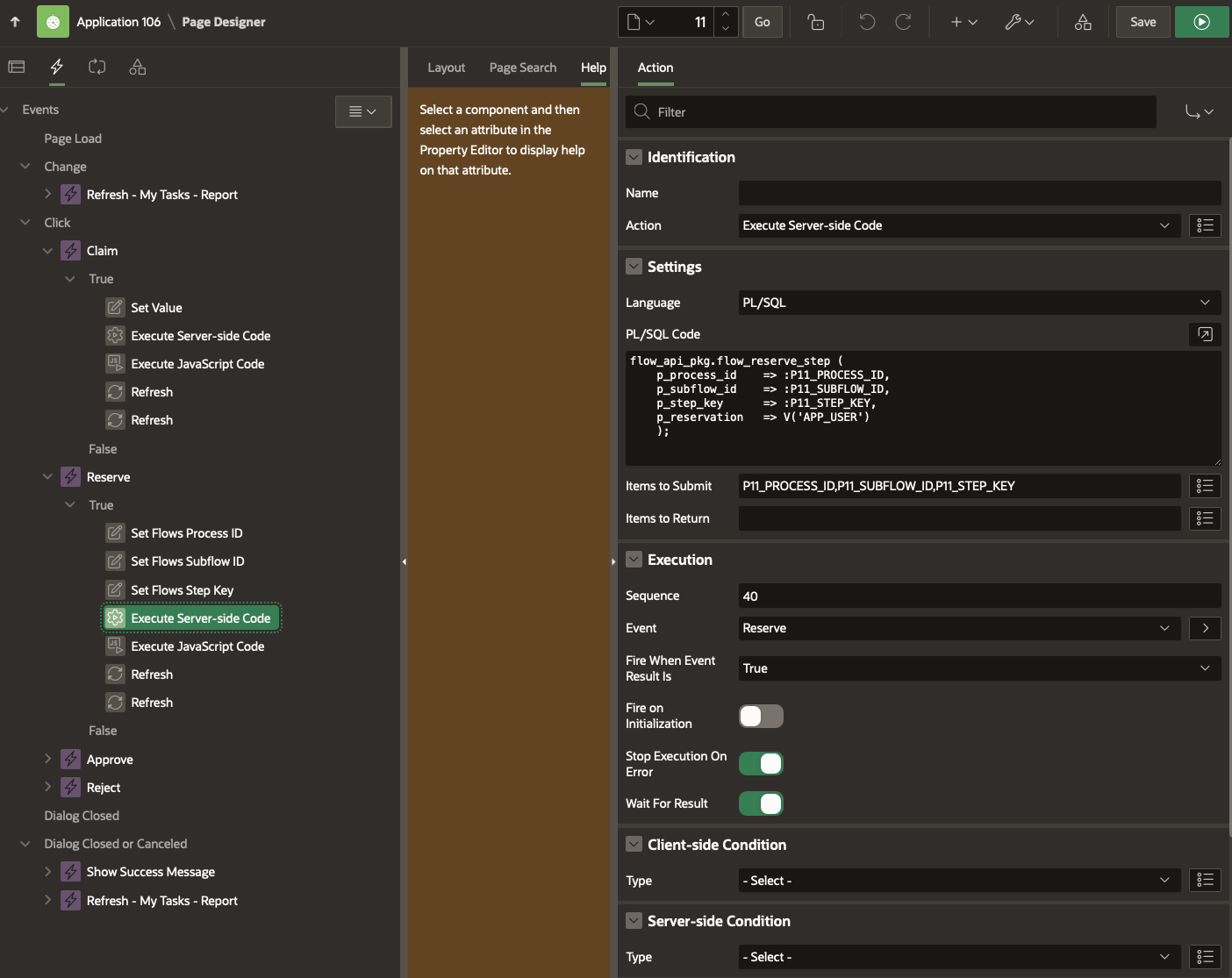Select Execute JavaScript Code under Reserve

coord(197,646)
